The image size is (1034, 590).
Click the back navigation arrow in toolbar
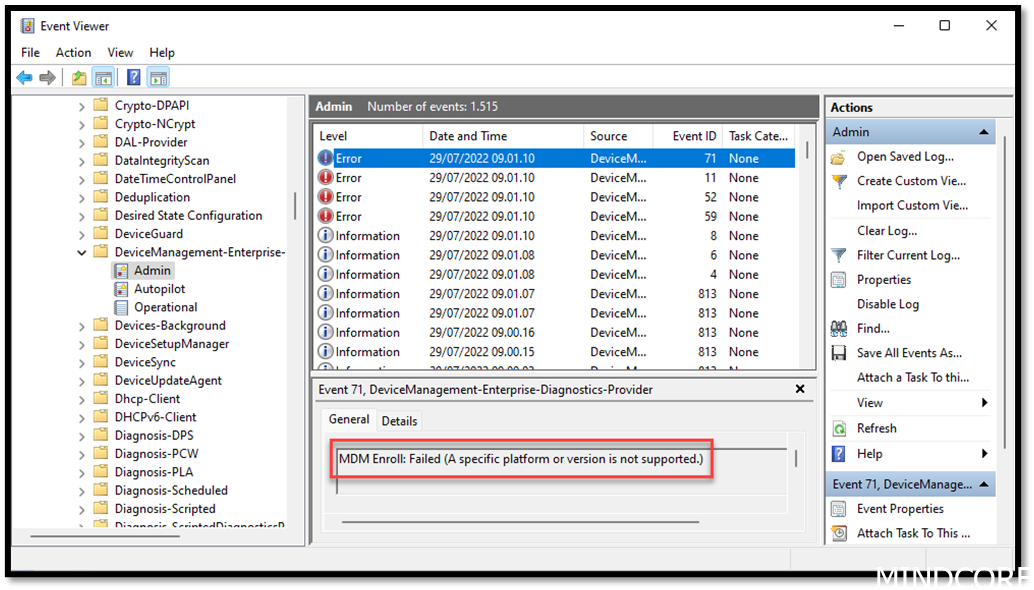[24, 77]
